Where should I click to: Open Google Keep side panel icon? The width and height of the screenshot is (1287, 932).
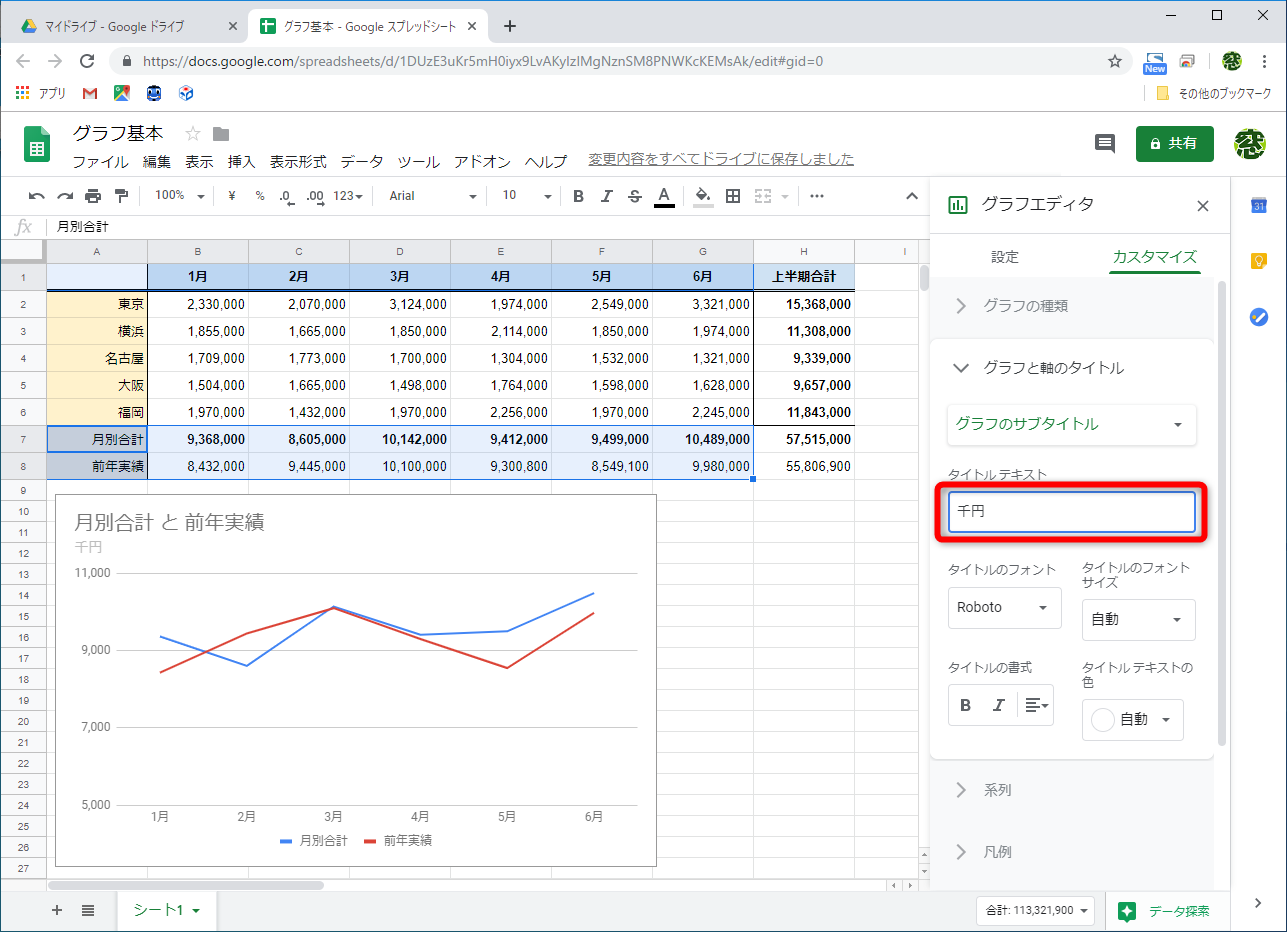pyautogui.click(x=1259, y=261)
